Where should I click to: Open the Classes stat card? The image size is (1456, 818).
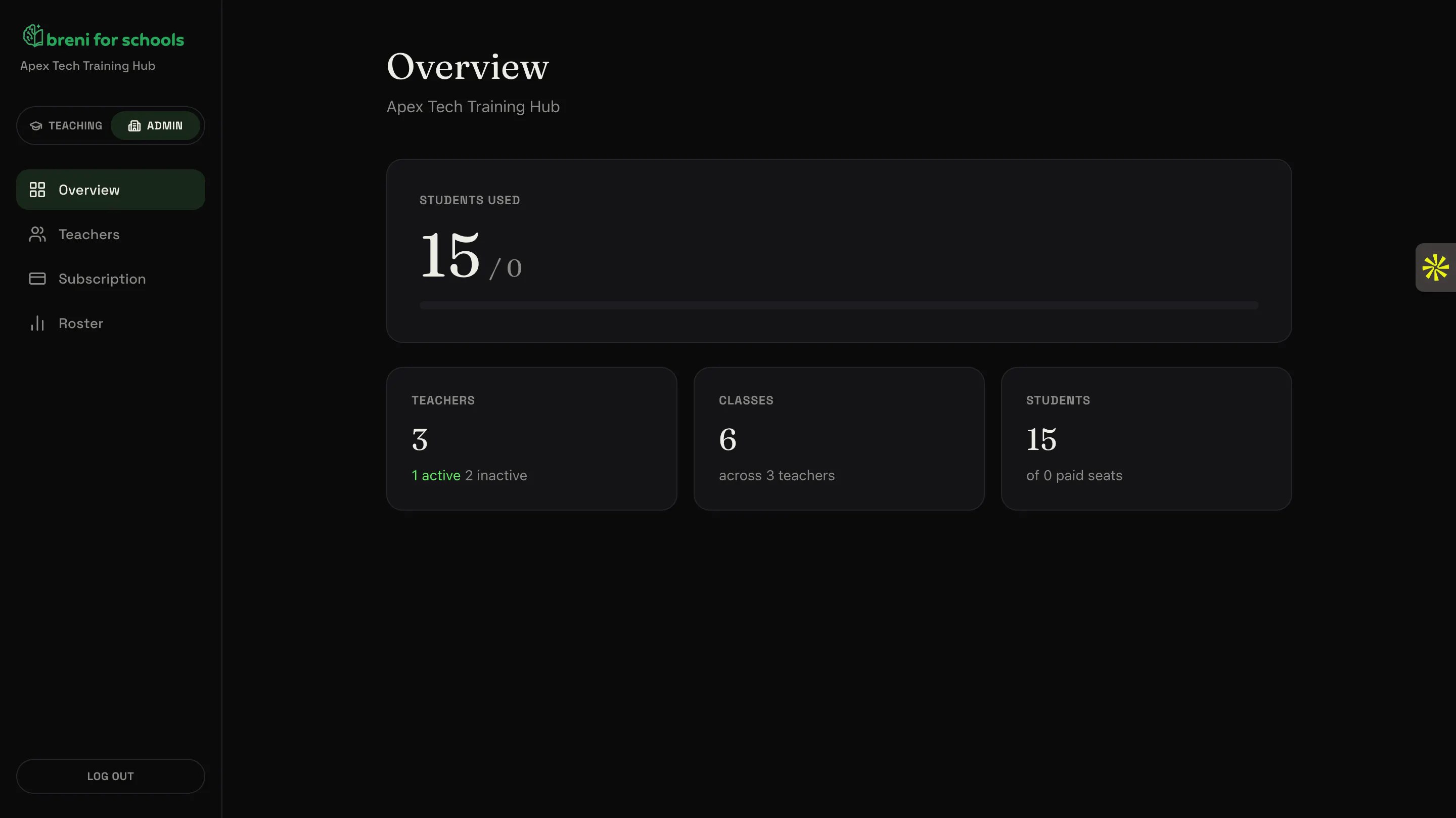click(x=839, y=439)
